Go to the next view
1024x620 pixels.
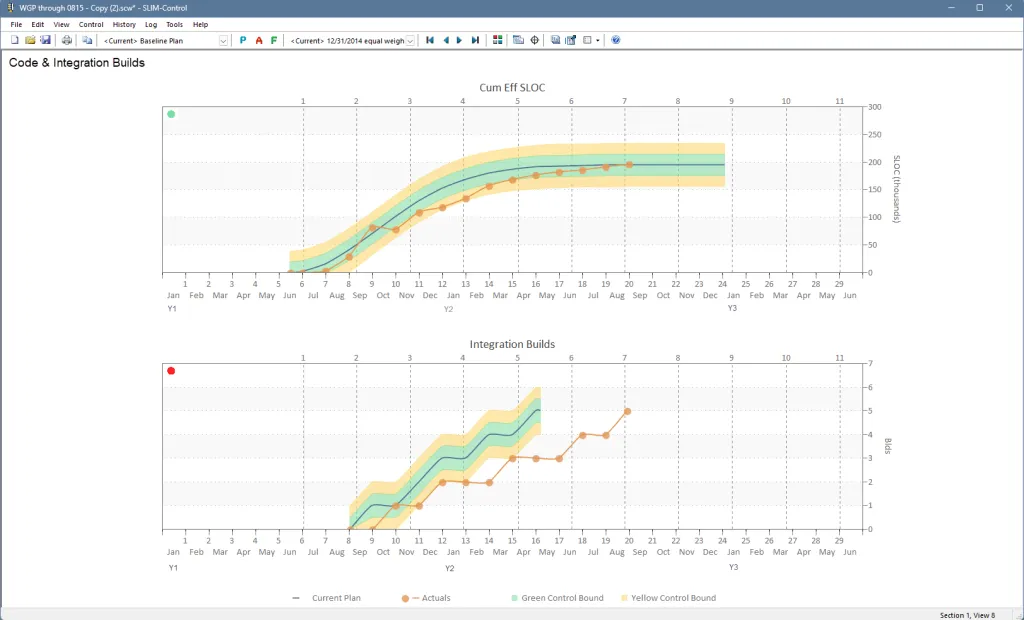click(x=460, y=41)
